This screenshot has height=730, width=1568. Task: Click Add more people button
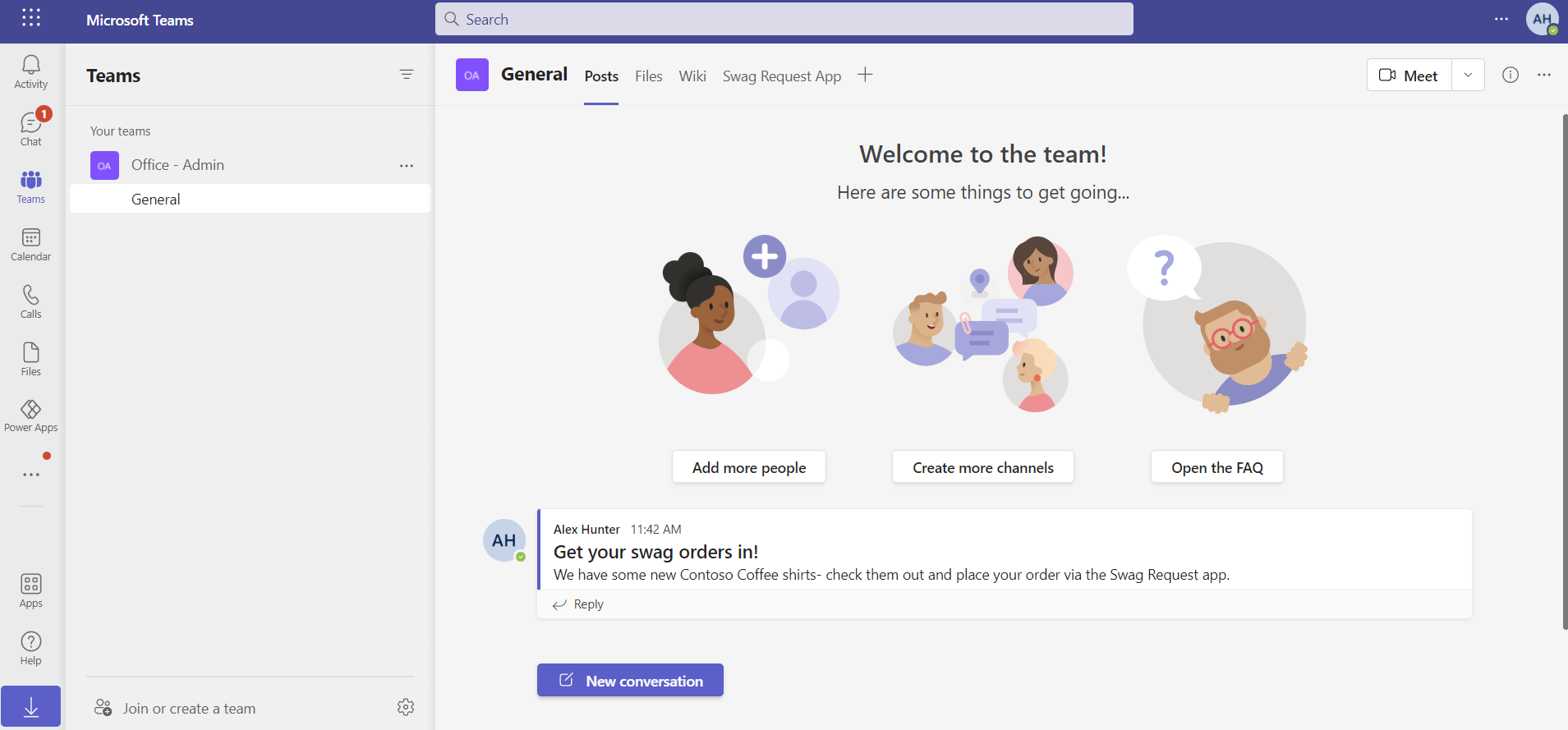749,467
